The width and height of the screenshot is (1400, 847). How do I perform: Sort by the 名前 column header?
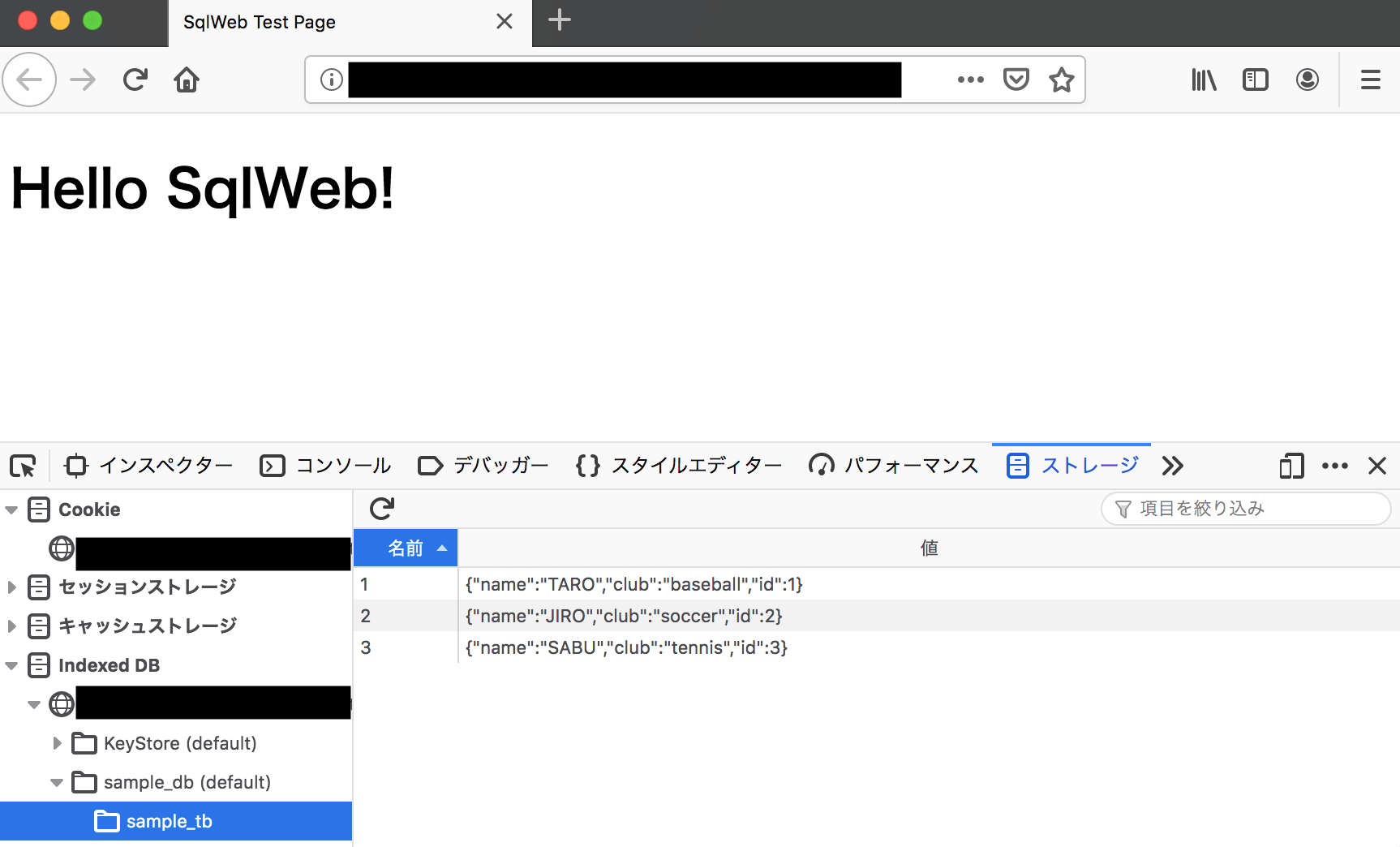pyautogui.click(x=406, y=548)
